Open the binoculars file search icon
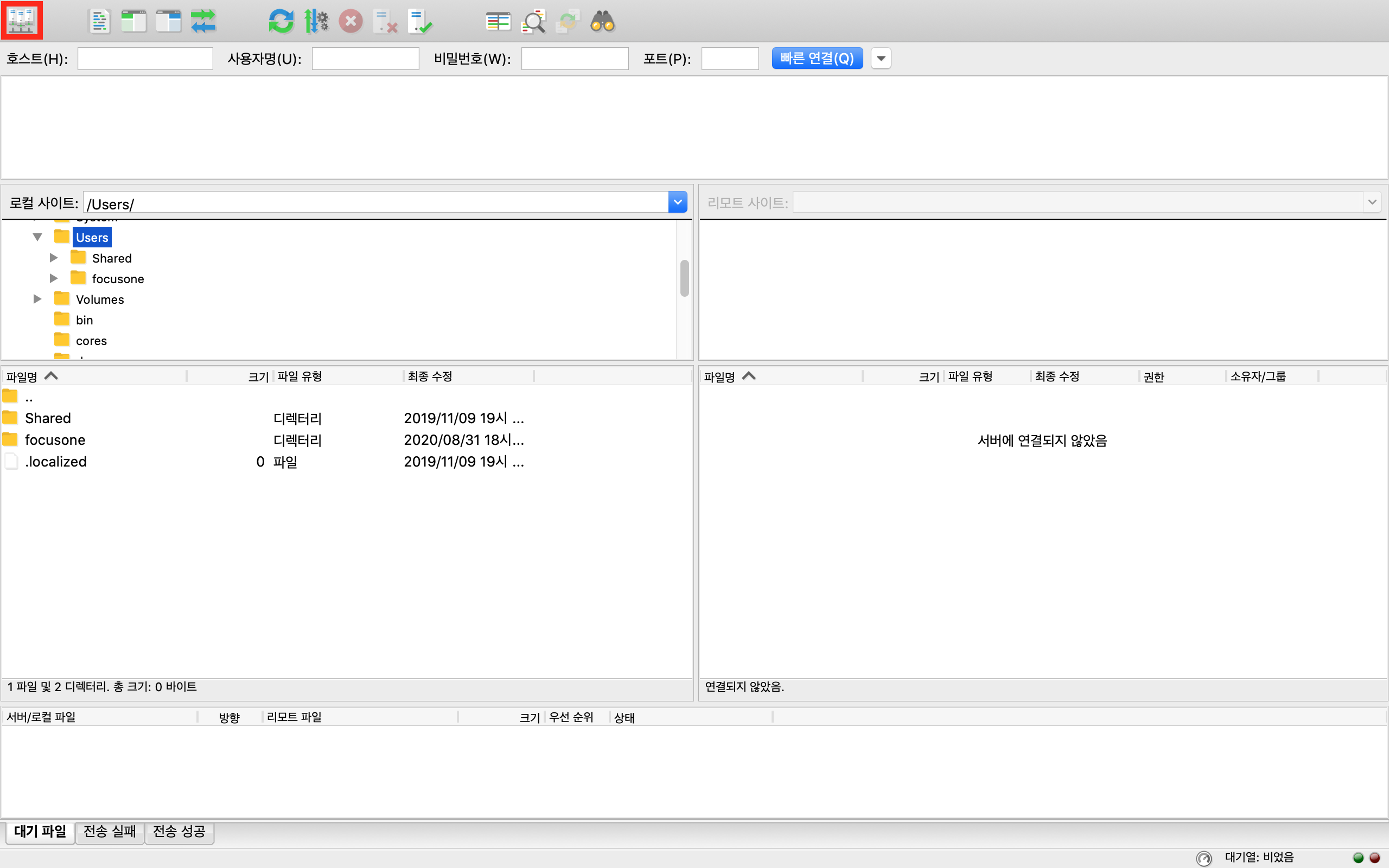Screen dimensions: 1389x868 tap(602, 22)
